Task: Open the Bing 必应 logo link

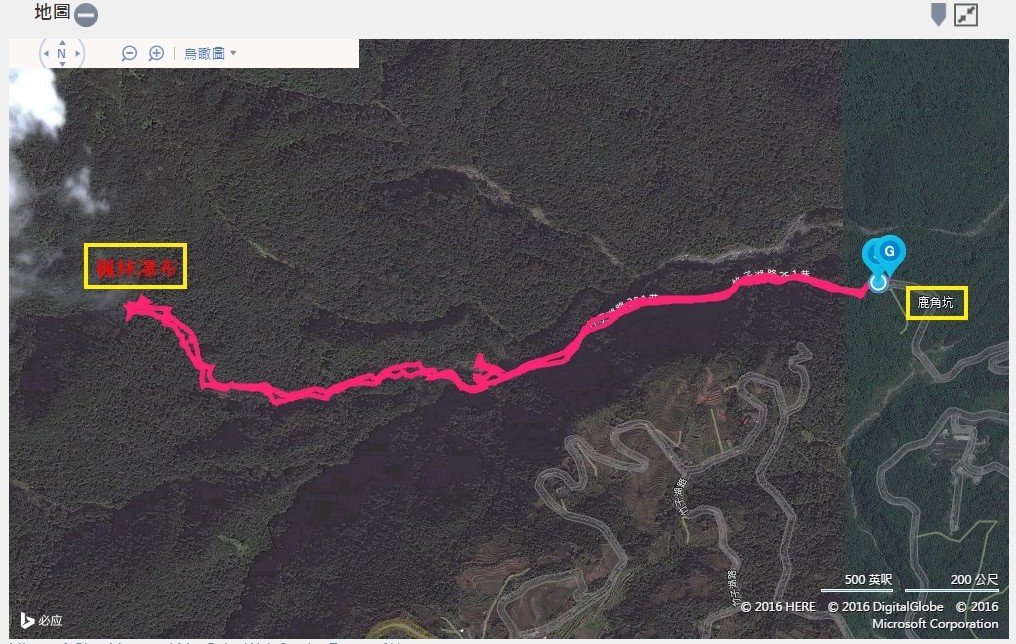Action: click(x=41, y=620)
